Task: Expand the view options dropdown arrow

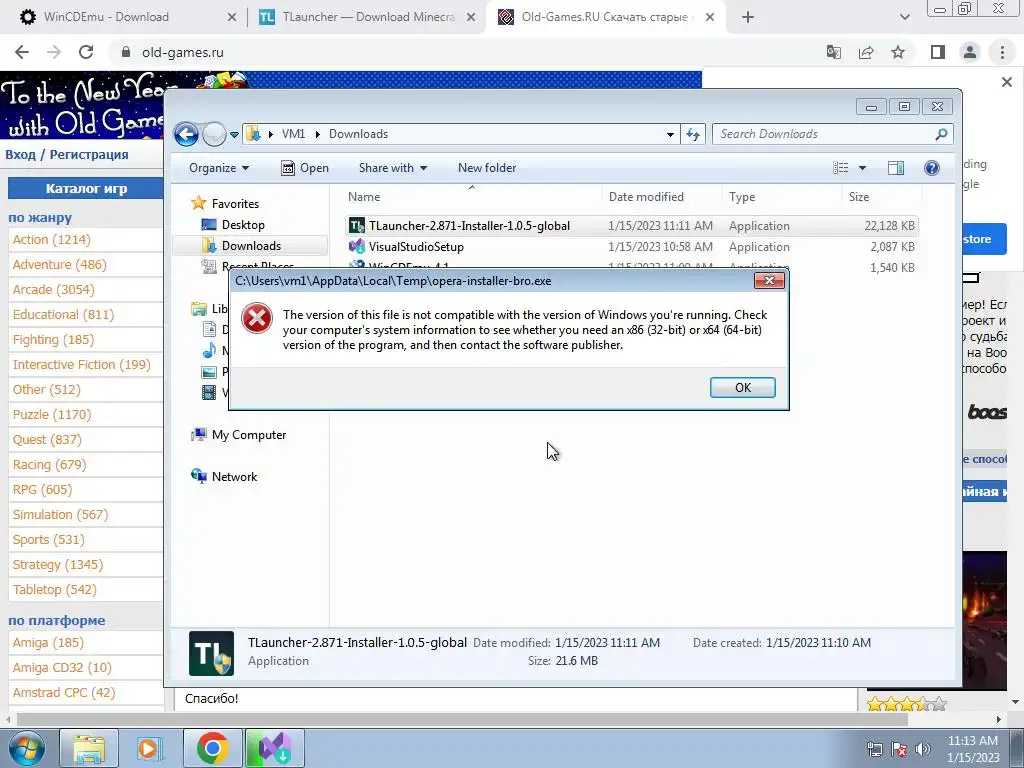Action: [x=862, y=168]
